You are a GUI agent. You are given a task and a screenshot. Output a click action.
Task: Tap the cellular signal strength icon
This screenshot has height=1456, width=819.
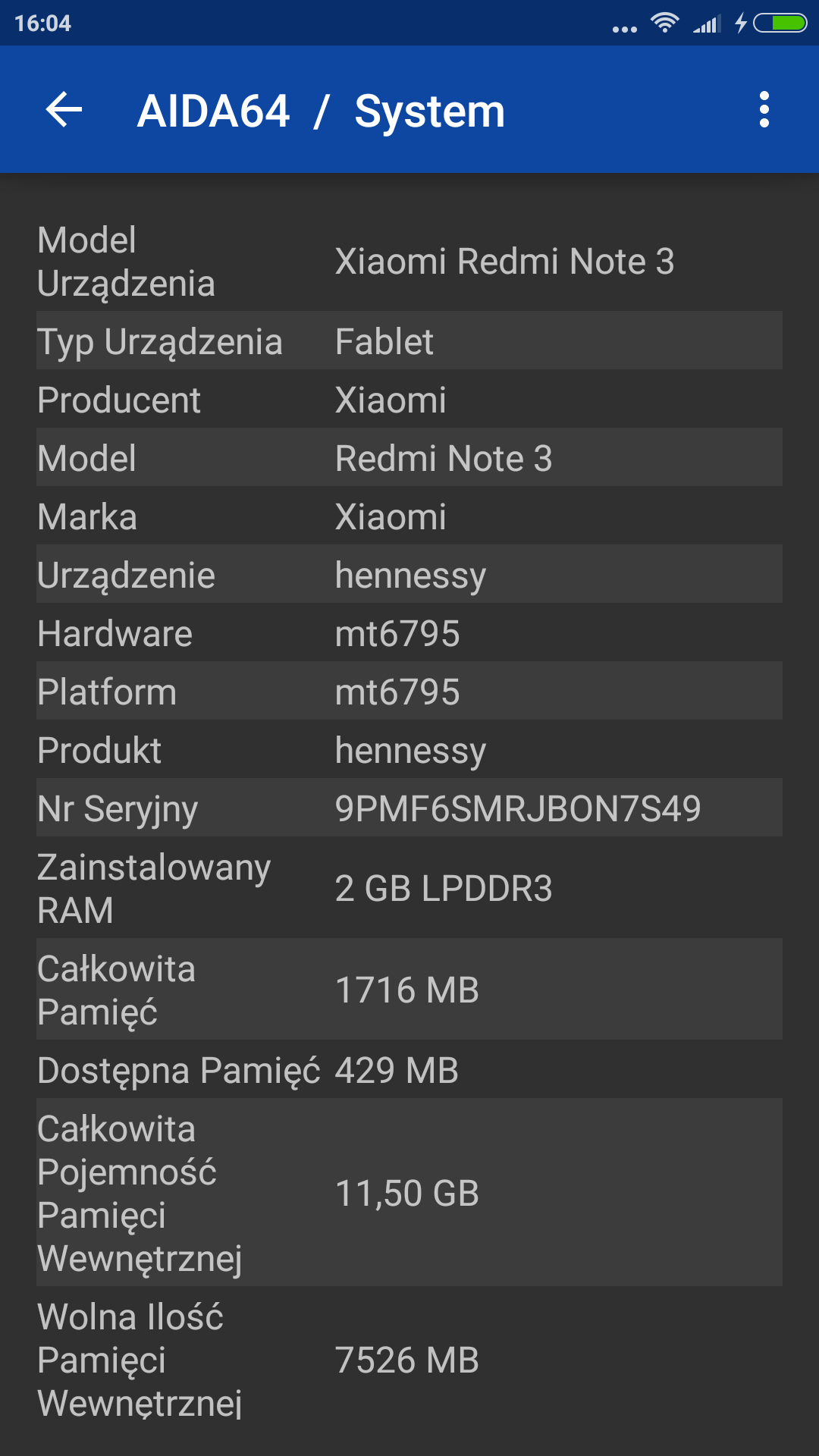click(707, 24)
